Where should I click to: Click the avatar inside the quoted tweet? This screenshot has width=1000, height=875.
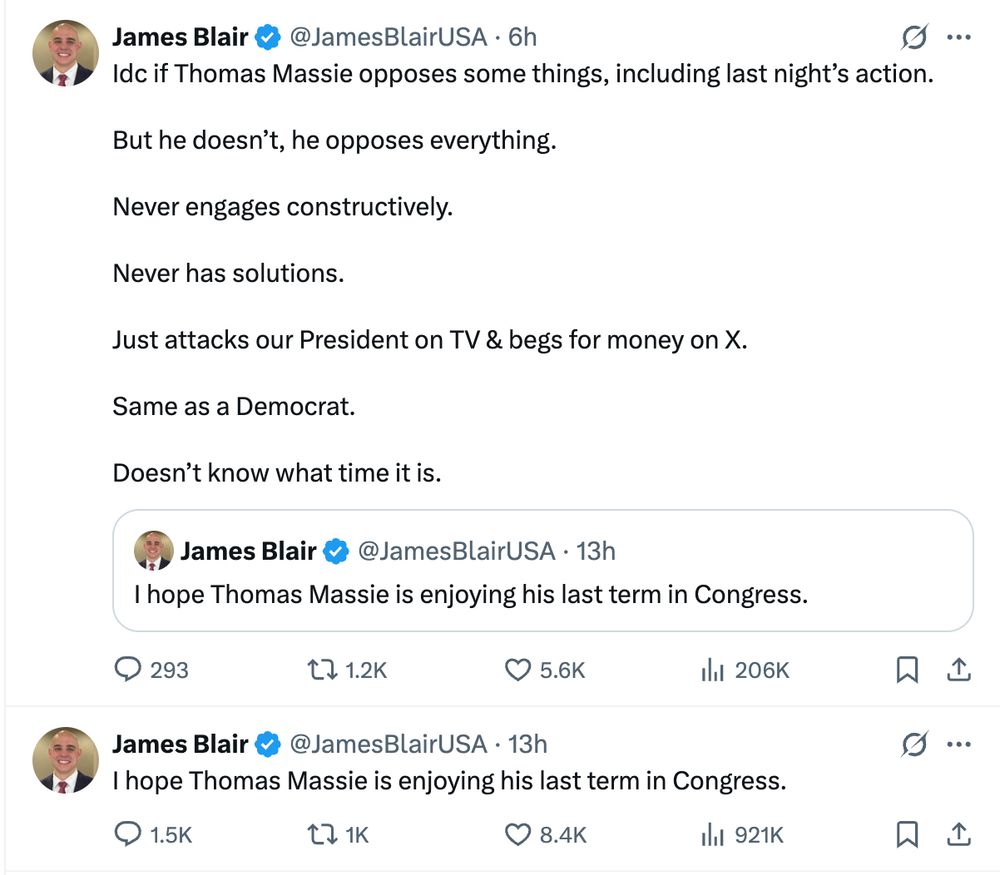coord(155,550)
